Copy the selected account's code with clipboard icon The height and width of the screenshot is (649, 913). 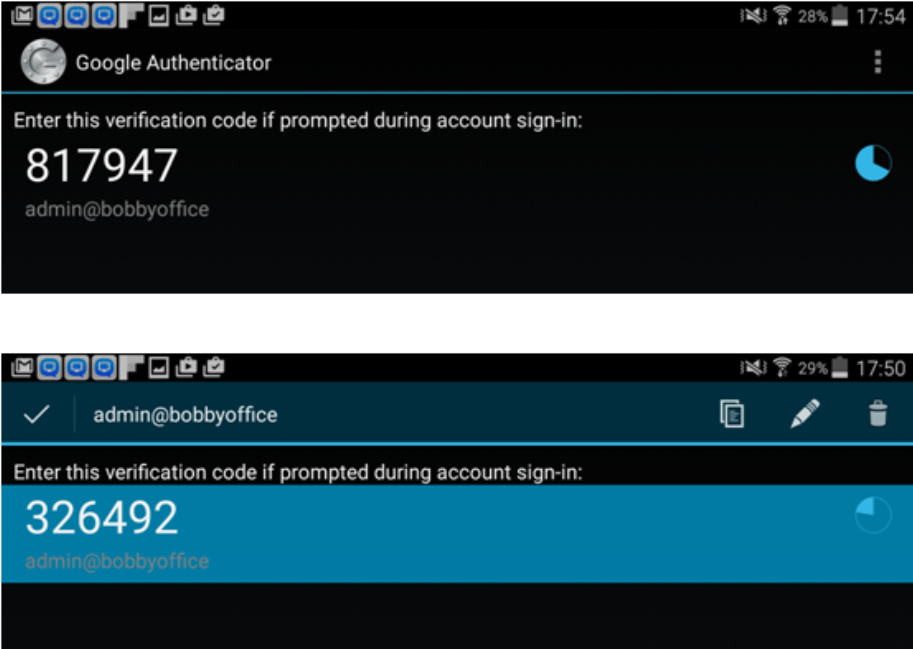coord(732,414)
